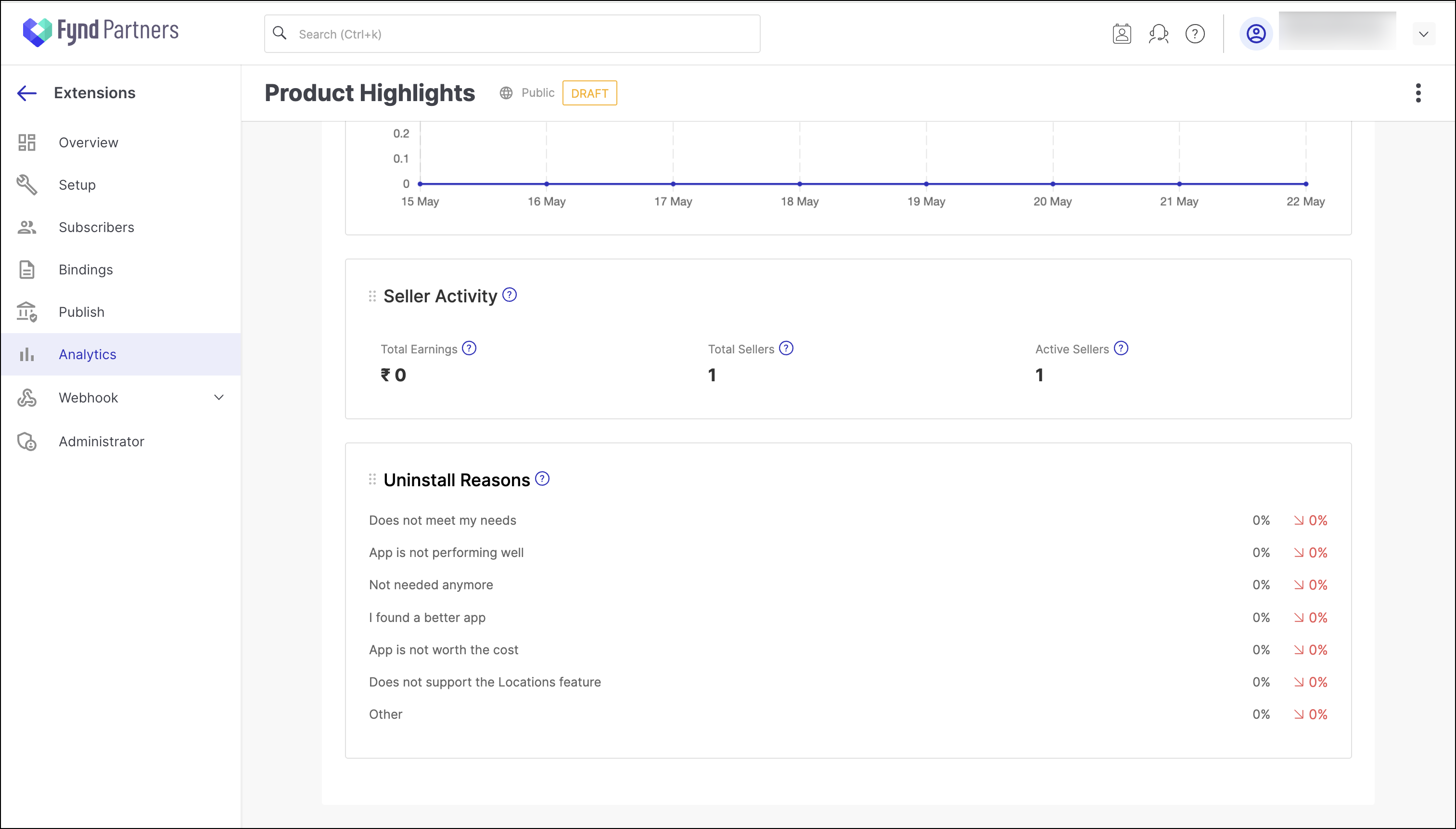Click the search magnifier icon

pos(280,33)
